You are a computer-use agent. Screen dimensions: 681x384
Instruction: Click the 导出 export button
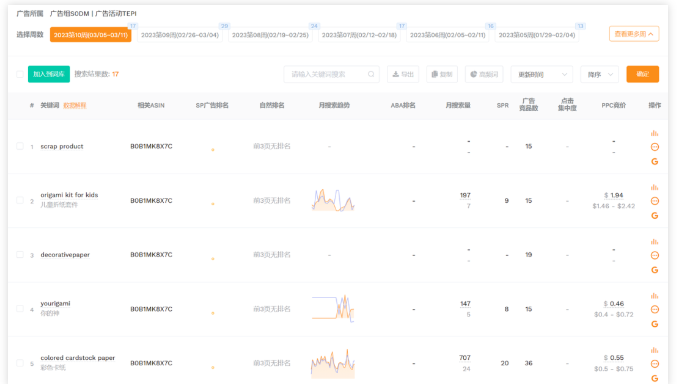tap(403, 74)
